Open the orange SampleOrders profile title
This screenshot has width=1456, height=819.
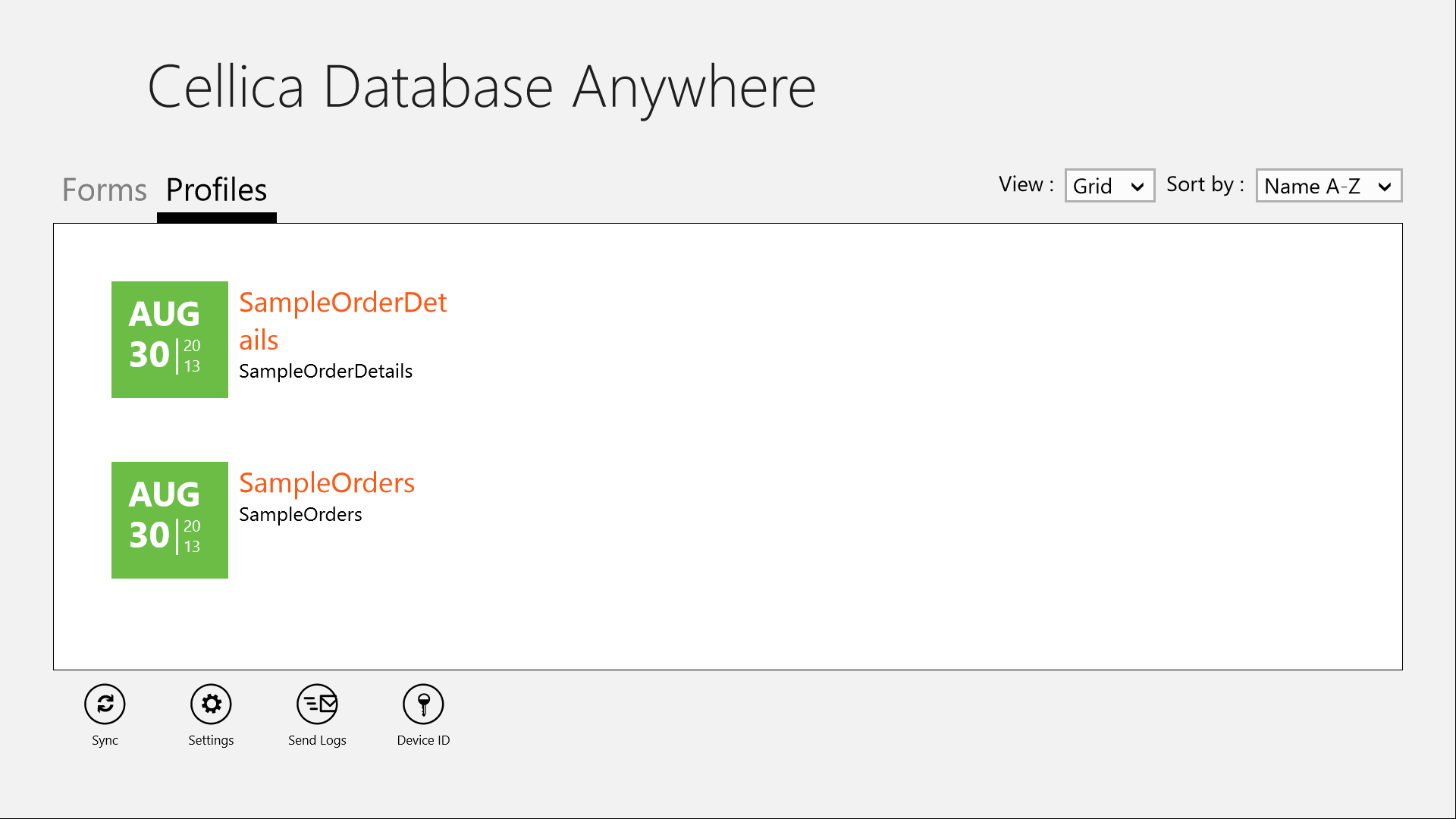(326, 483)
